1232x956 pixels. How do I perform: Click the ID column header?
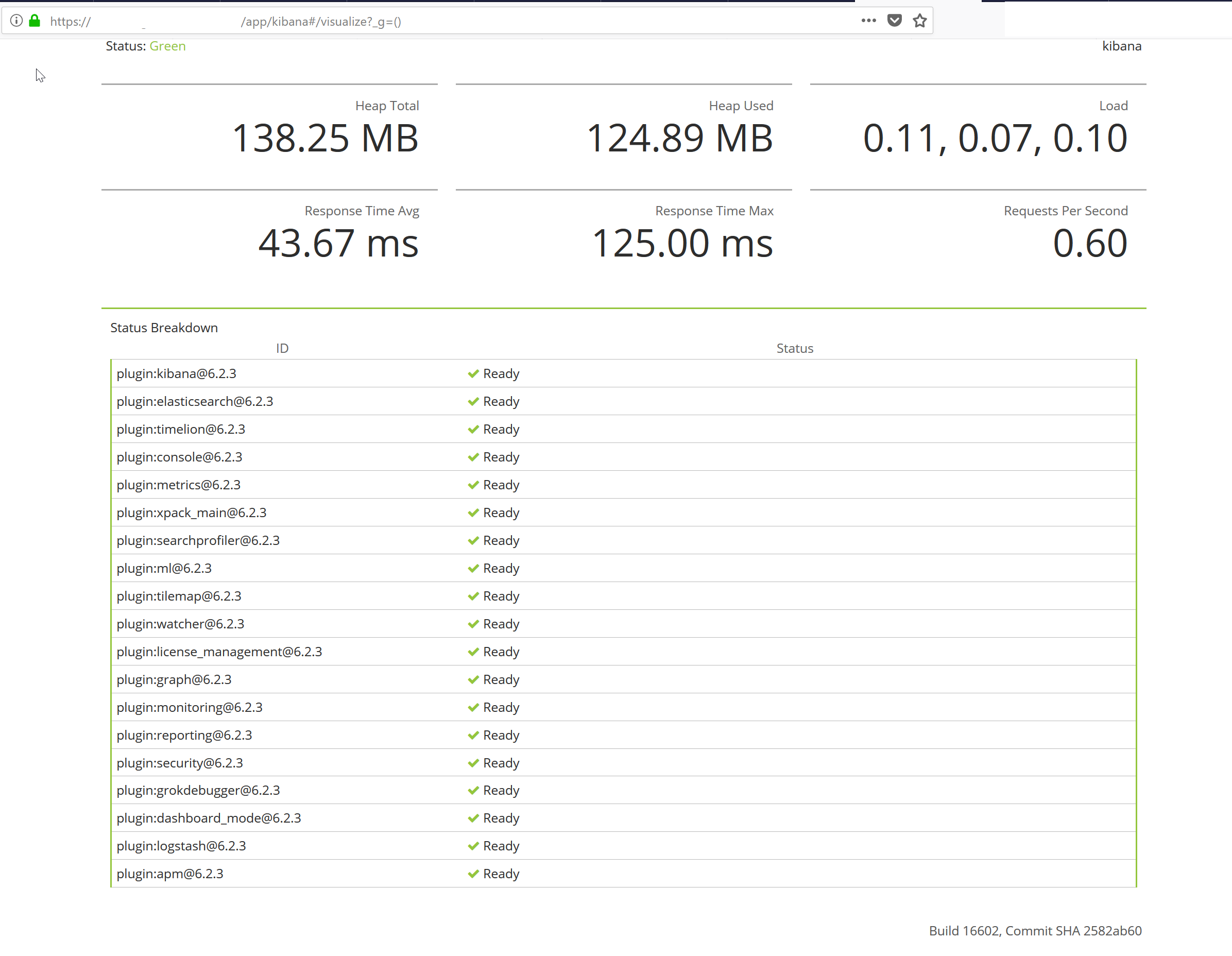[282, 348]
